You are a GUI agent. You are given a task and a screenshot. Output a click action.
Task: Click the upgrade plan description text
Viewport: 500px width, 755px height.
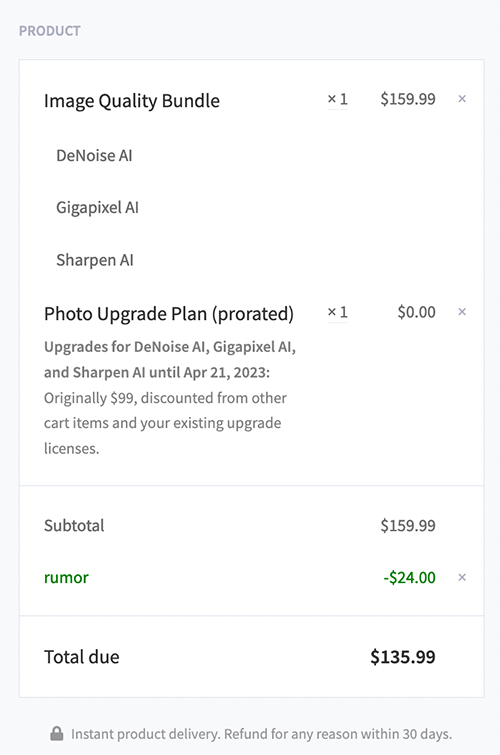[x=170, y=397]
